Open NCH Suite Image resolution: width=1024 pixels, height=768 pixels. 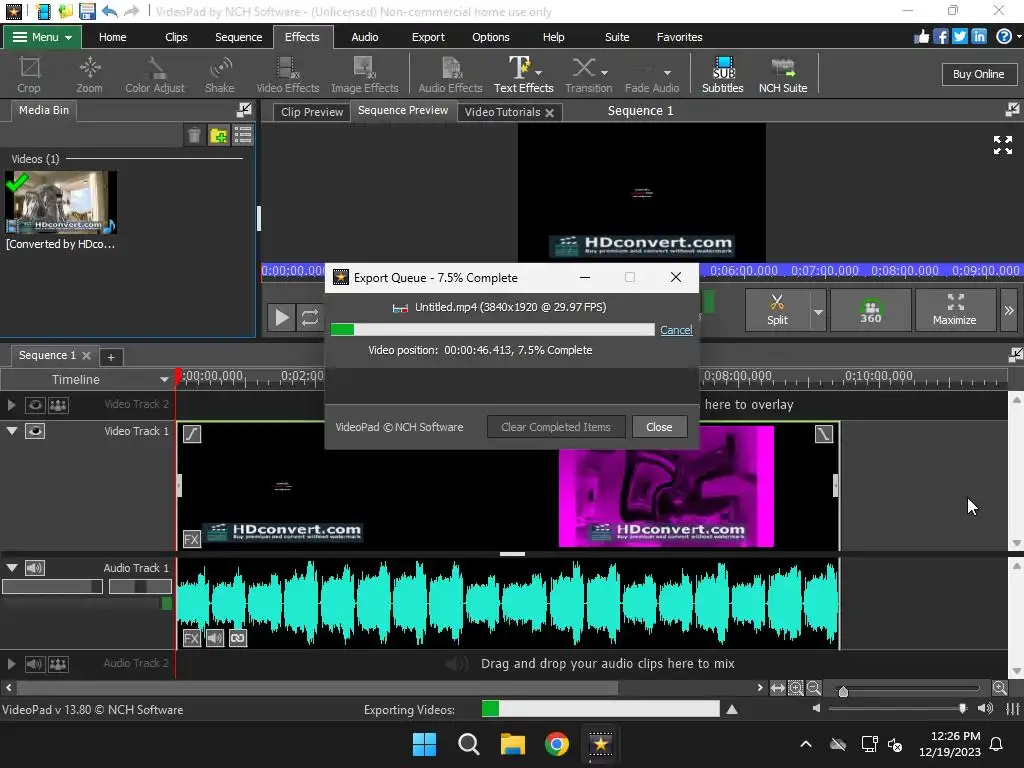(x=782, y=74)
